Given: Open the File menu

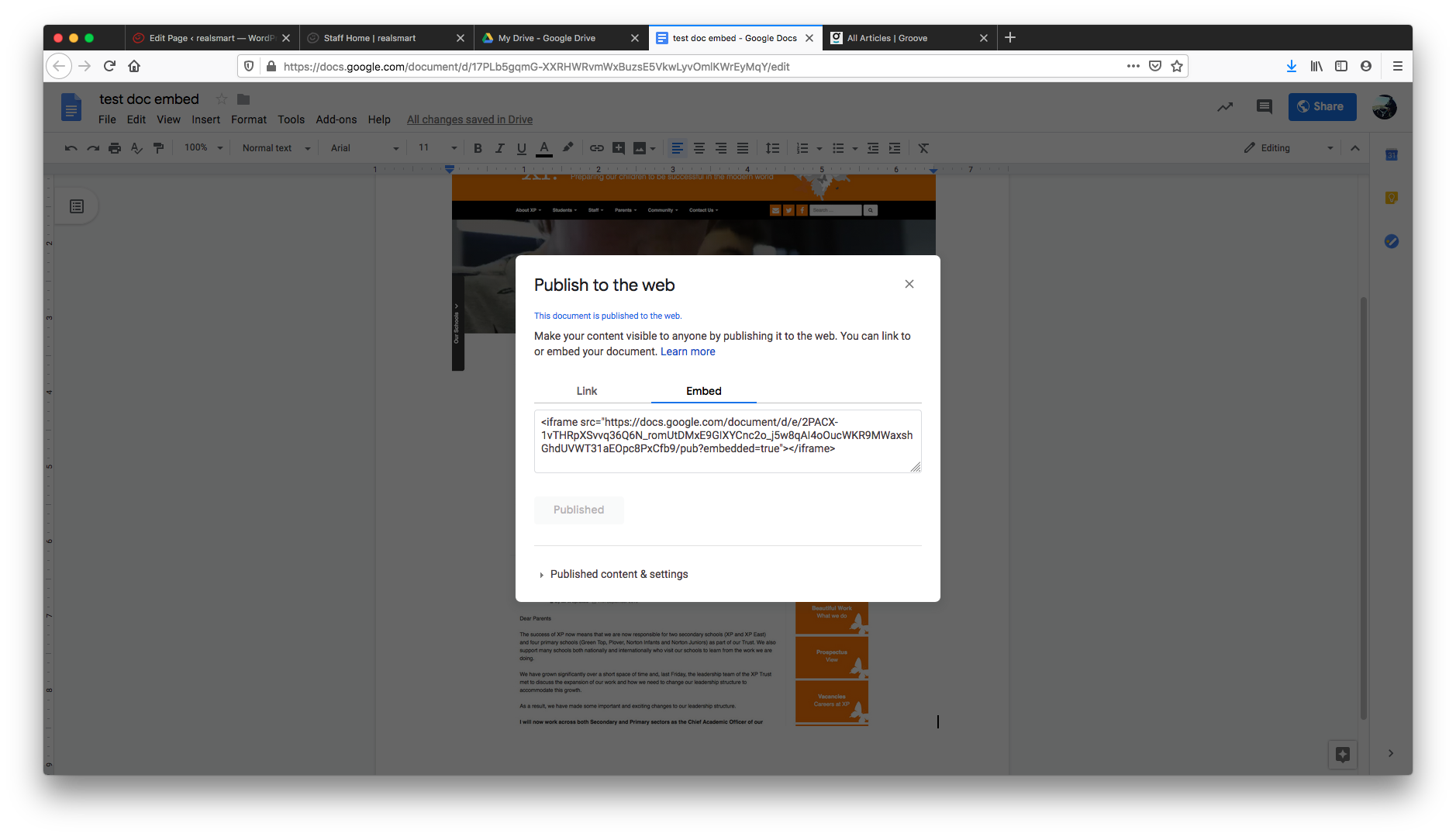Looking at the screenshot, I should pos(107,119).
